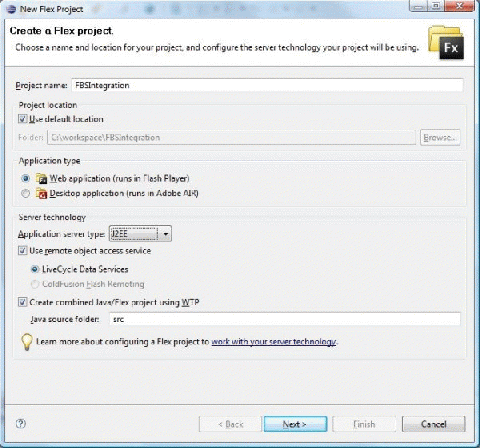
Task: Choose LiveCycle Data Services option
Action: click(35, 269)
